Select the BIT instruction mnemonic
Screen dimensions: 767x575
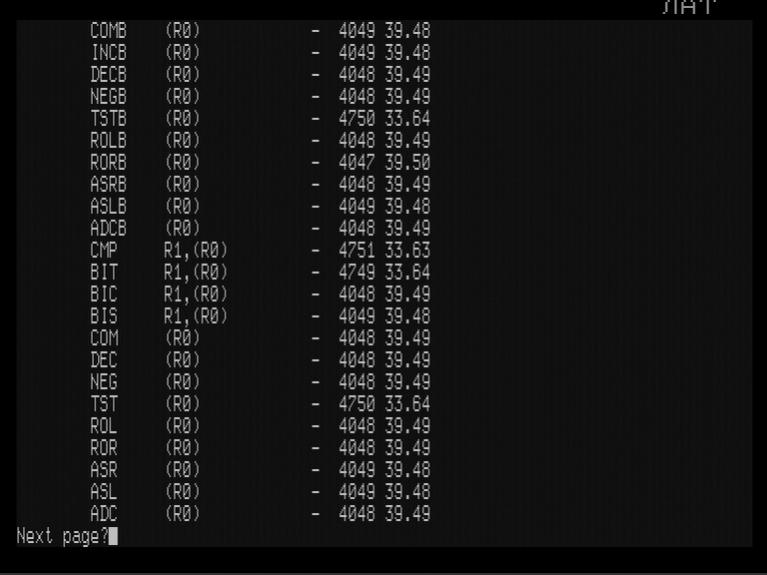point(104,273)
